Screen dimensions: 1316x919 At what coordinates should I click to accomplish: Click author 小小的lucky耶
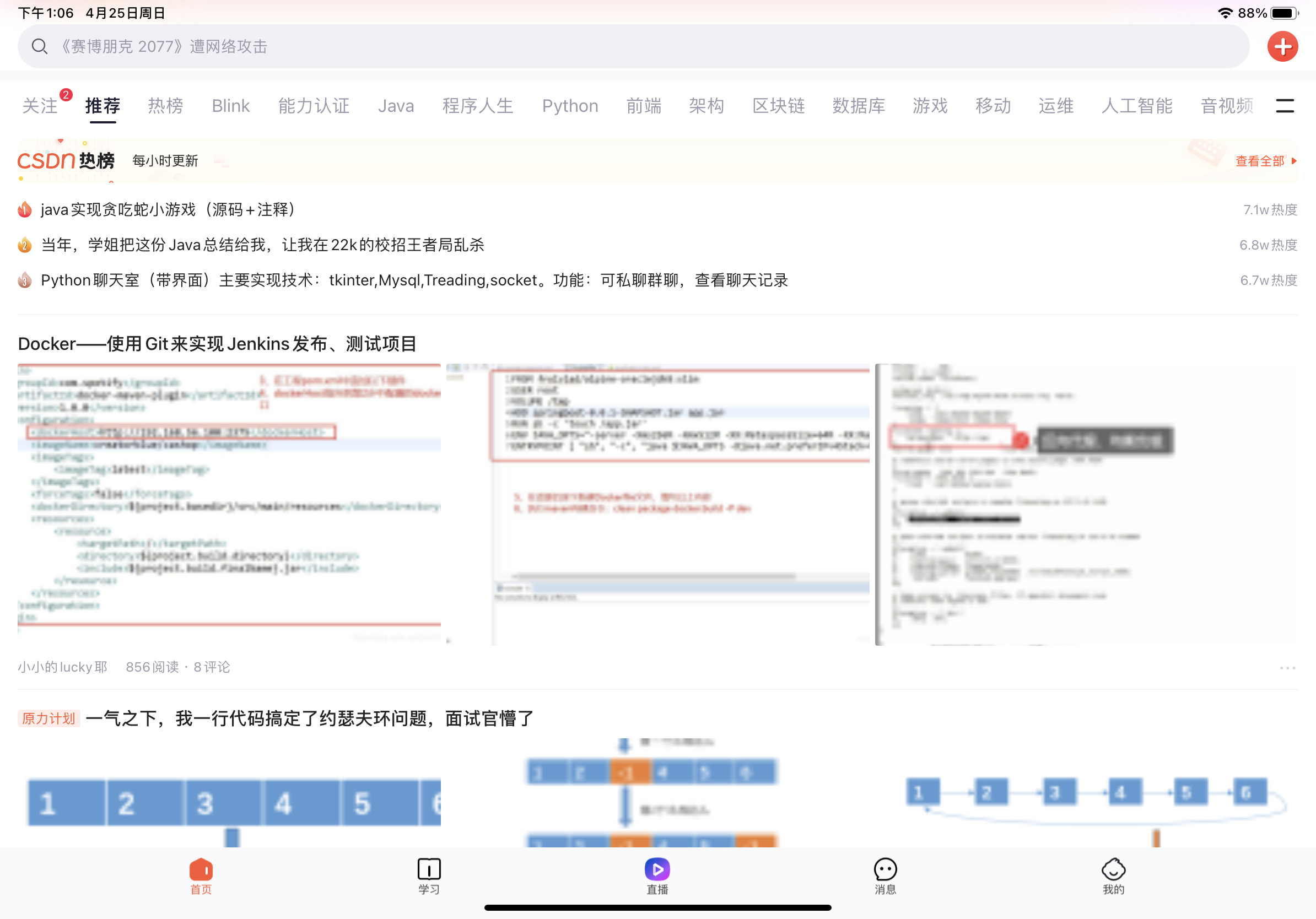(x=62, y=667)
